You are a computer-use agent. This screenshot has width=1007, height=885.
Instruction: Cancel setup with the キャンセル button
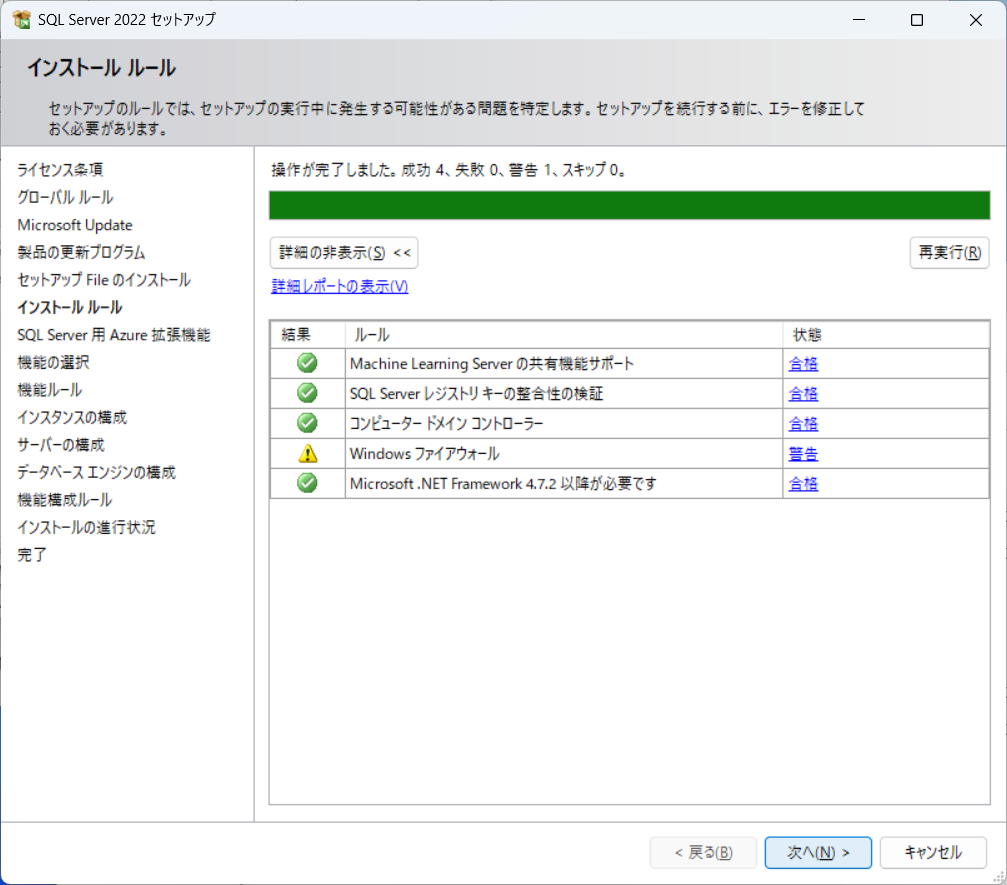tap(933, 853)
